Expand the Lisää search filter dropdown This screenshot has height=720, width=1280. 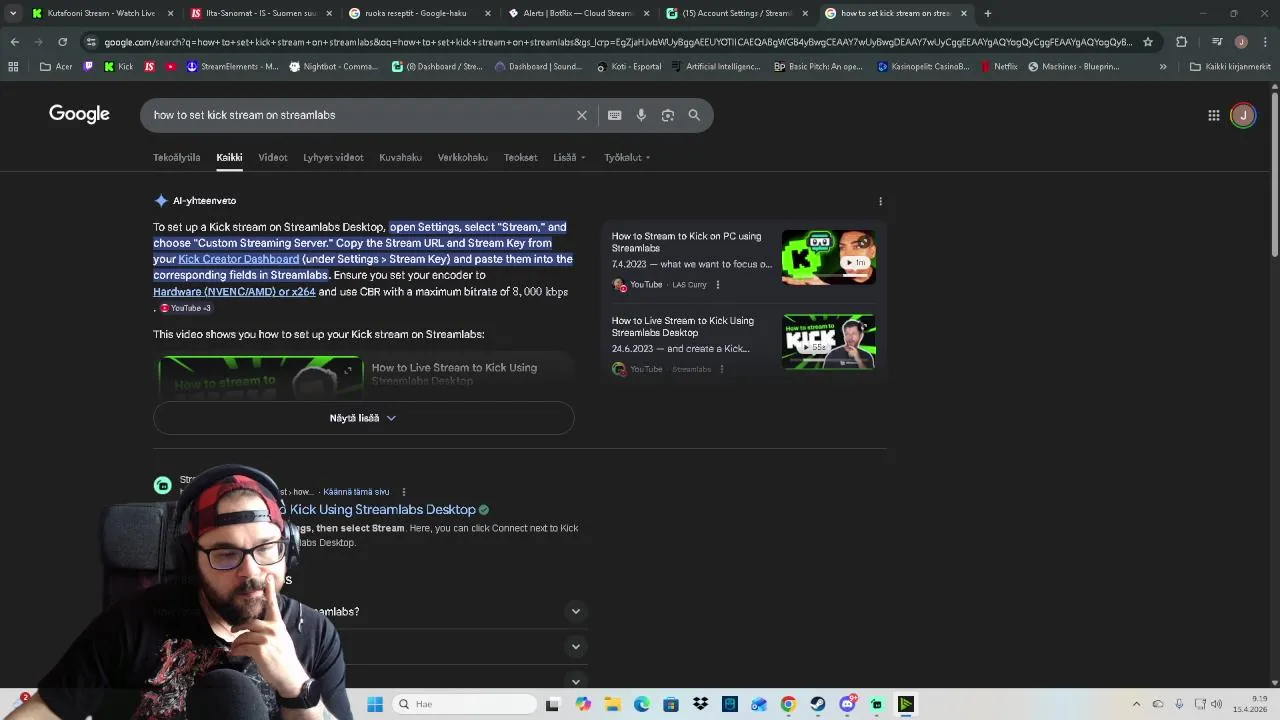569,157
